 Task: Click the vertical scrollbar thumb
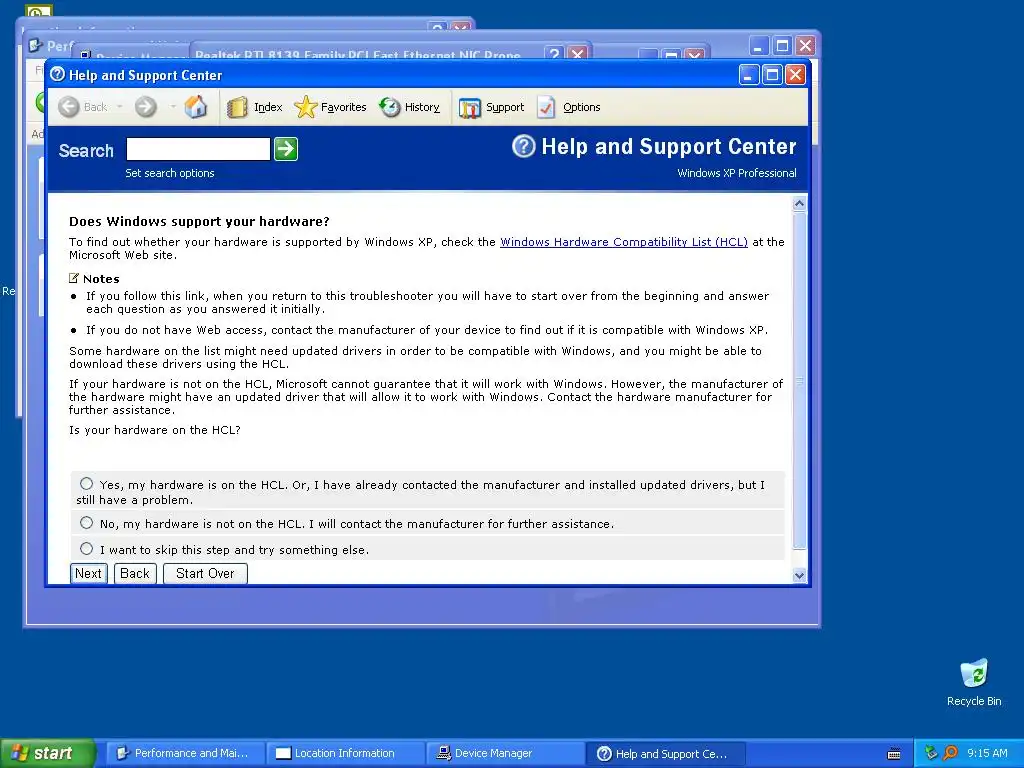click(799, 380)
